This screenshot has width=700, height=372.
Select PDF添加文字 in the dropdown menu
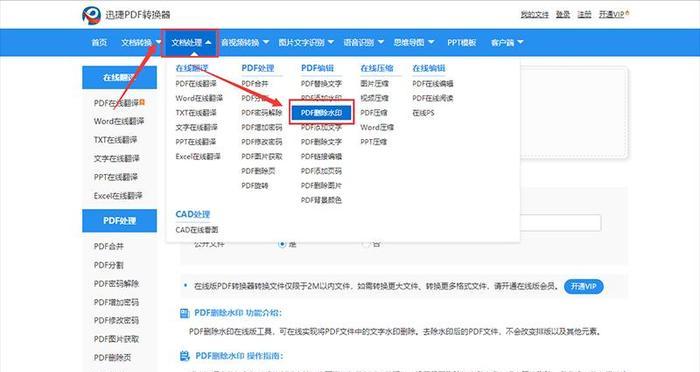321,127
